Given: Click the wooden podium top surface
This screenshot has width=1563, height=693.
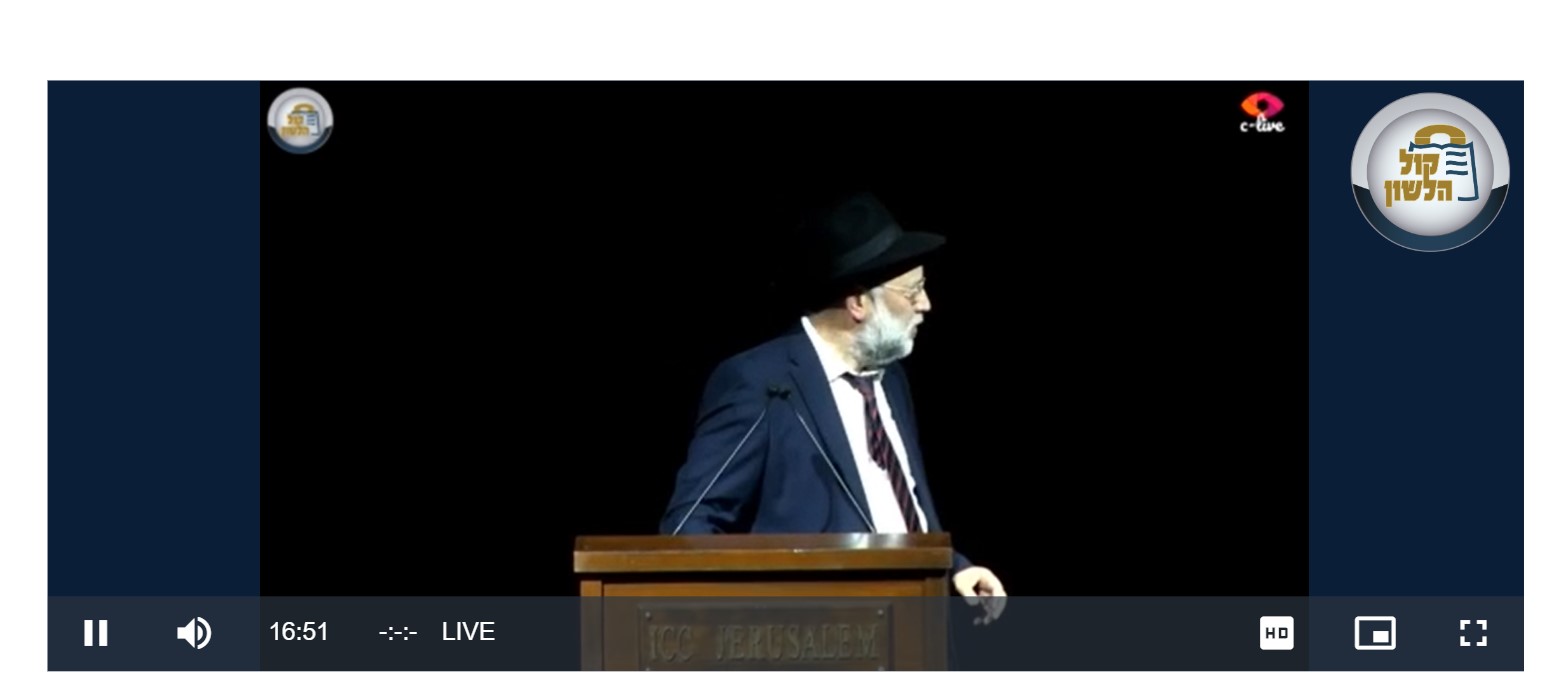Looking at the screenshot, I should (763, 553).
